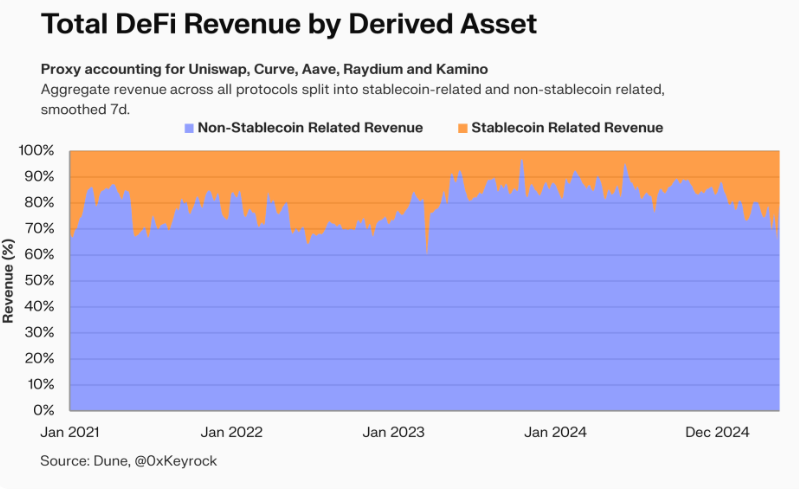Select the Jan 2021 x-axis label
The height and width of the screenshot is (492, 800).
[69, 432]
